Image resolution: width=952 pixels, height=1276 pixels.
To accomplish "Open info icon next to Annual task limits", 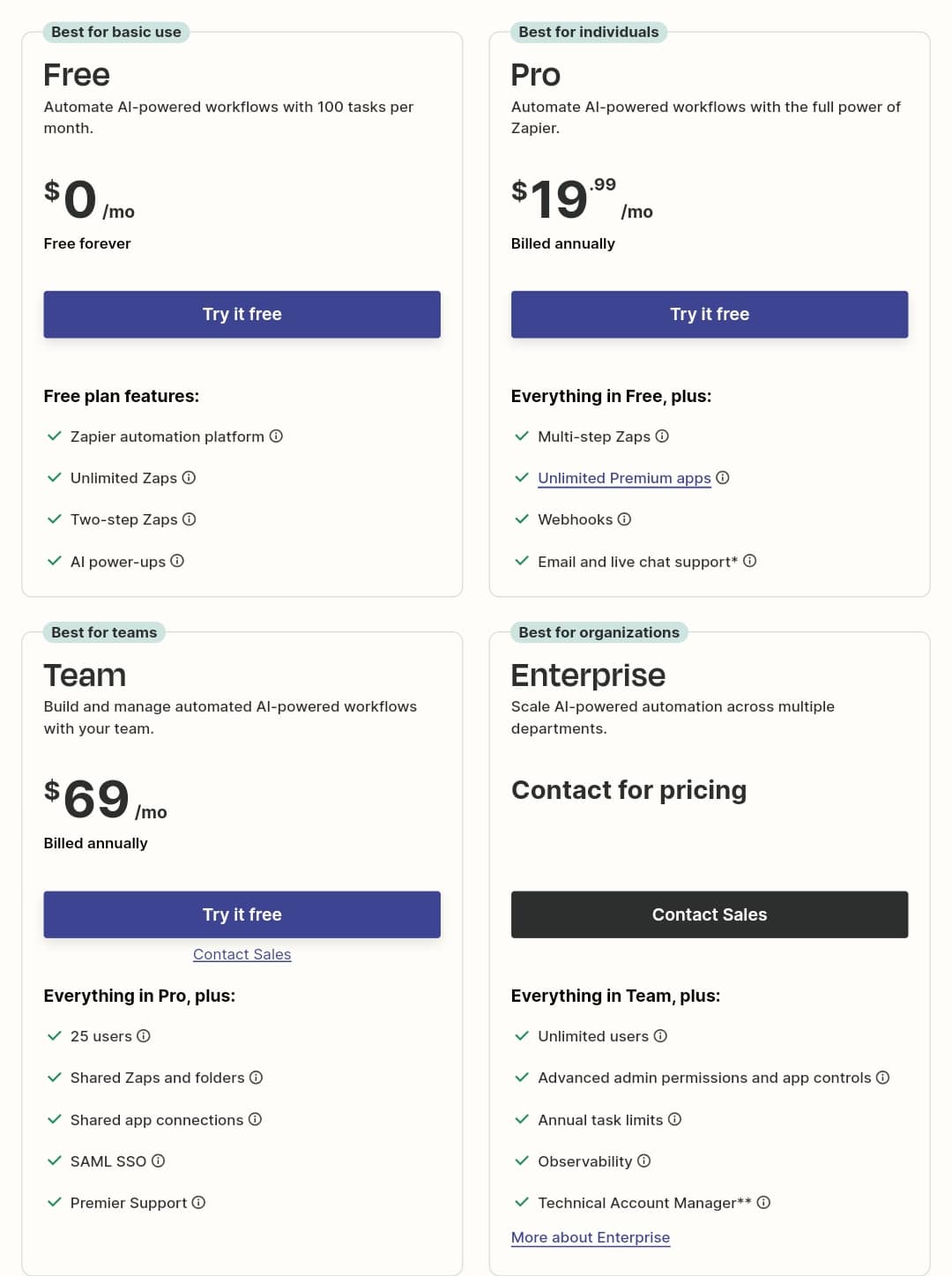I will click(x=674, y=1119).
